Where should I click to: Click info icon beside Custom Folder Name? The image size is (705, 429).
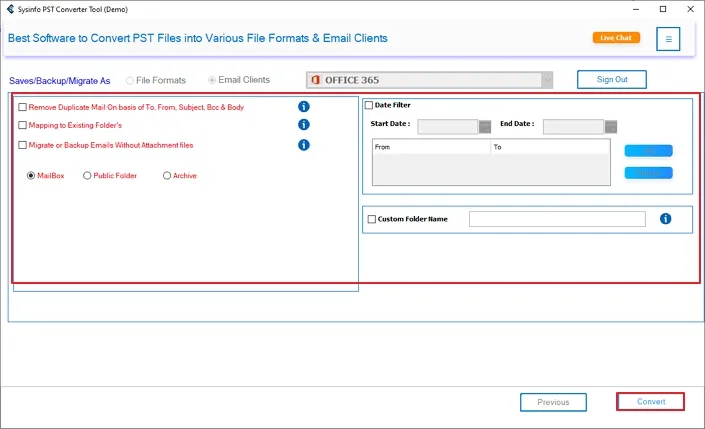pyautogui.click(x=665, y=219)
